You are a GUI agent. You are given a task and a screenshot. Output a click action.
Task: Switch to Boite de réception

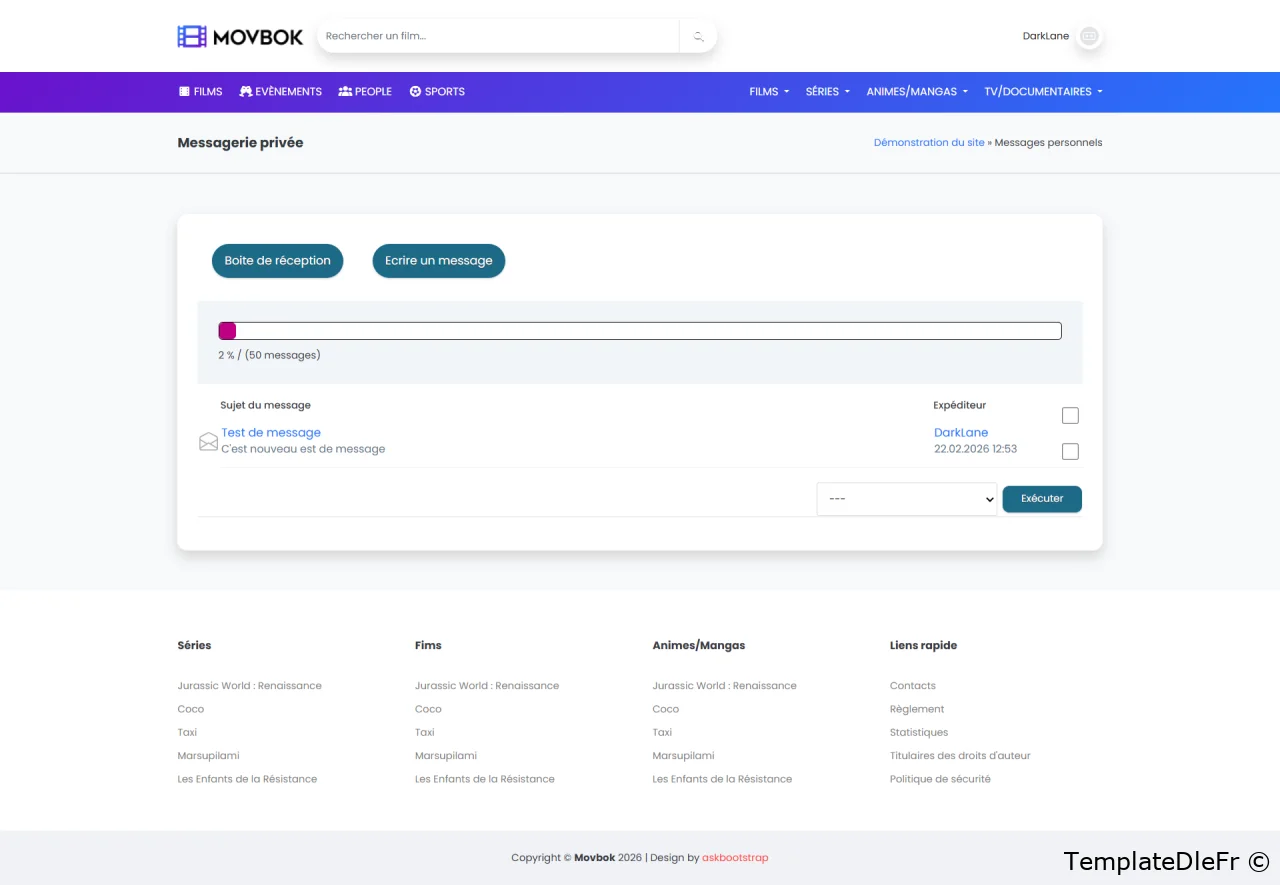tap(277, 261)
